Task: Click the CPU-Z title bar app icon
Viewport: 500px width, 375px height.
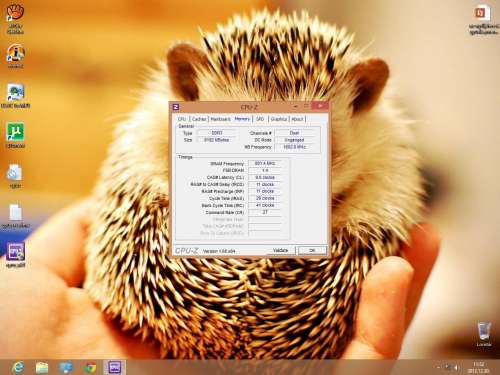Action: pyautogui.click(x=176, y=107)
